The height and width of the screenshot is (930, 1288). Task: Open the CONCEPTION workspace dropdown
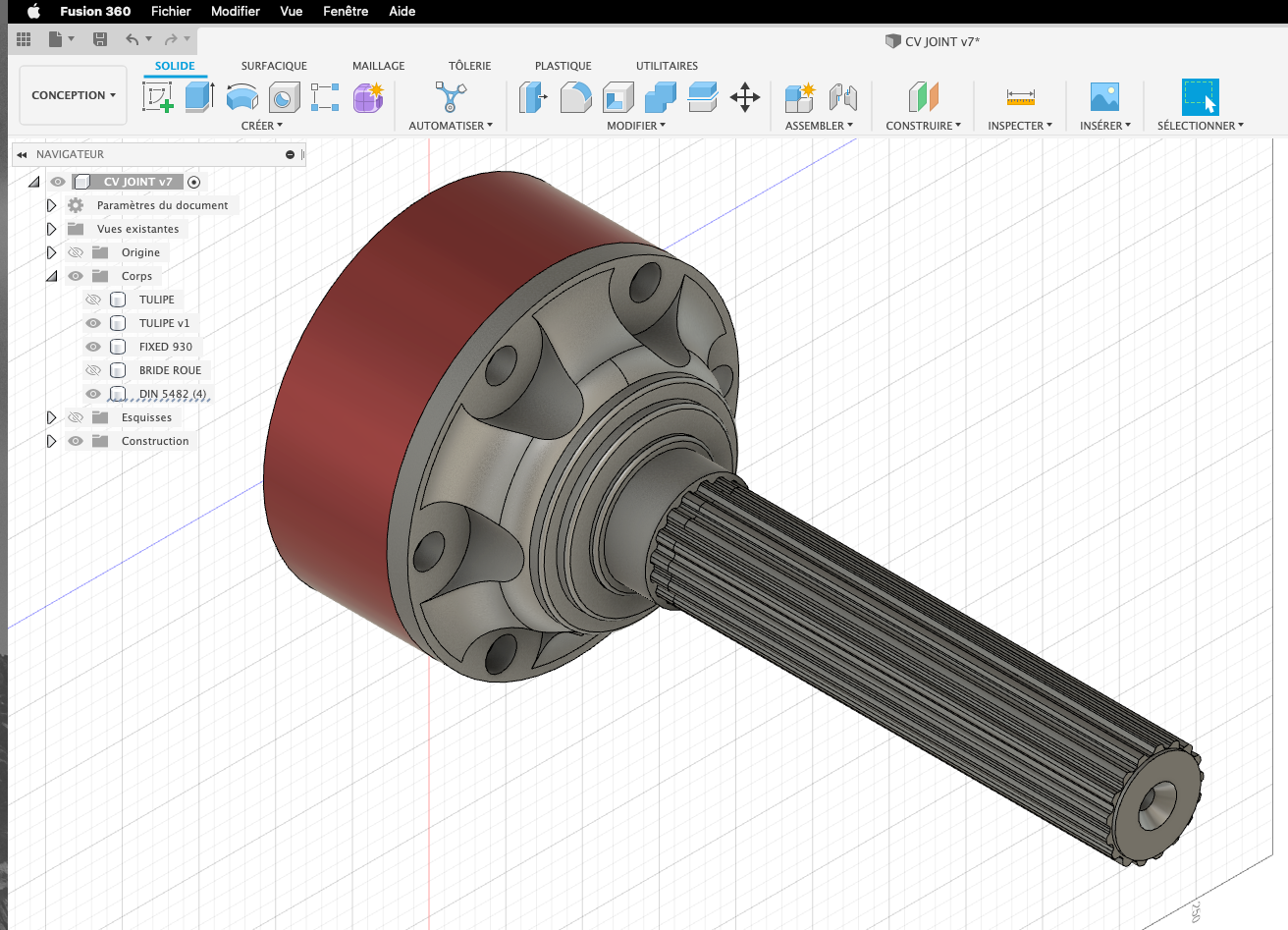[74, 95]
